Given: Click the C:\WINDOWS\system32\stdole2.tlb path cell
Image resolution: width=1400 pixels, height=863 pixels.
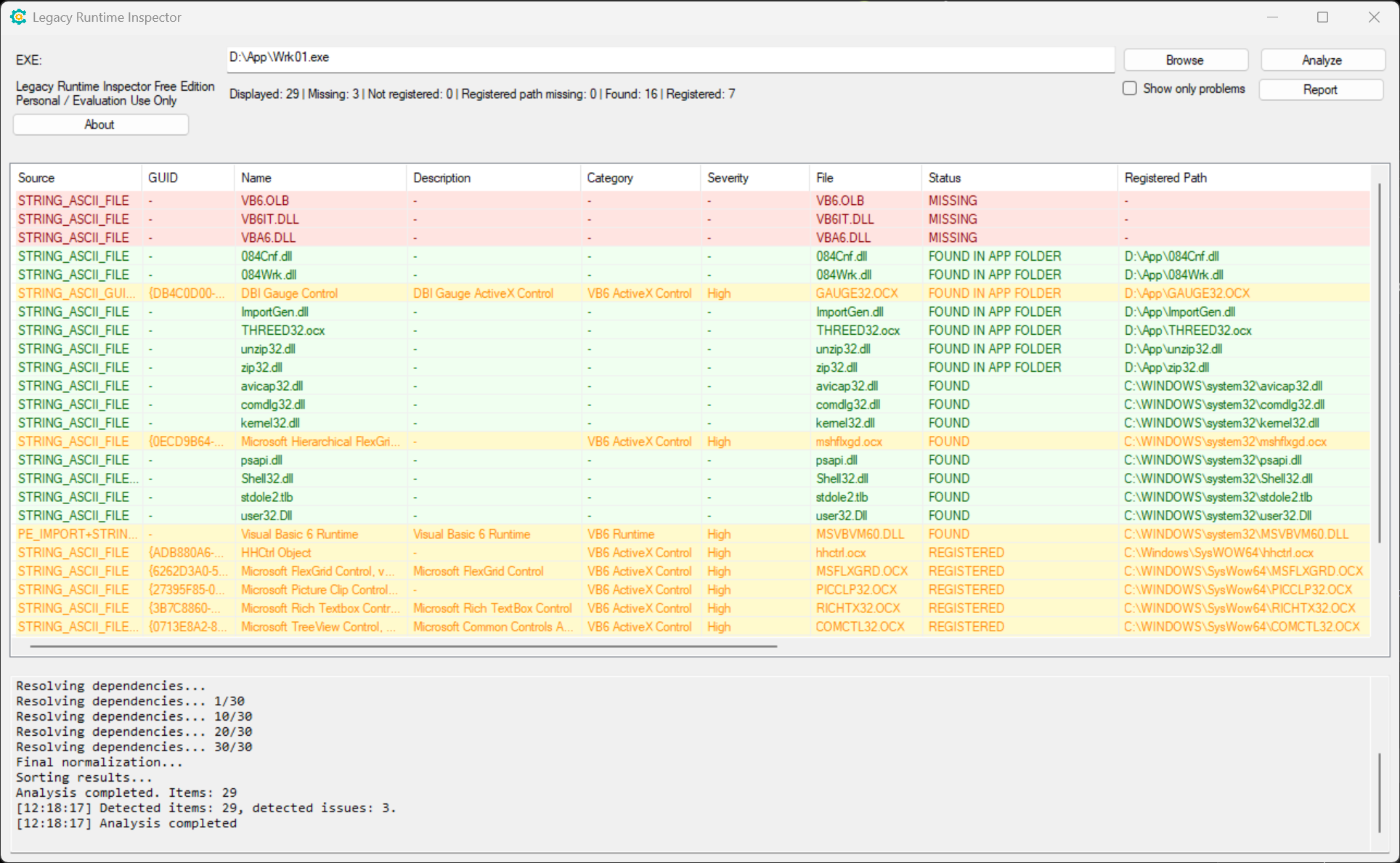Looking at the screenshot, I should point(1244,497).
